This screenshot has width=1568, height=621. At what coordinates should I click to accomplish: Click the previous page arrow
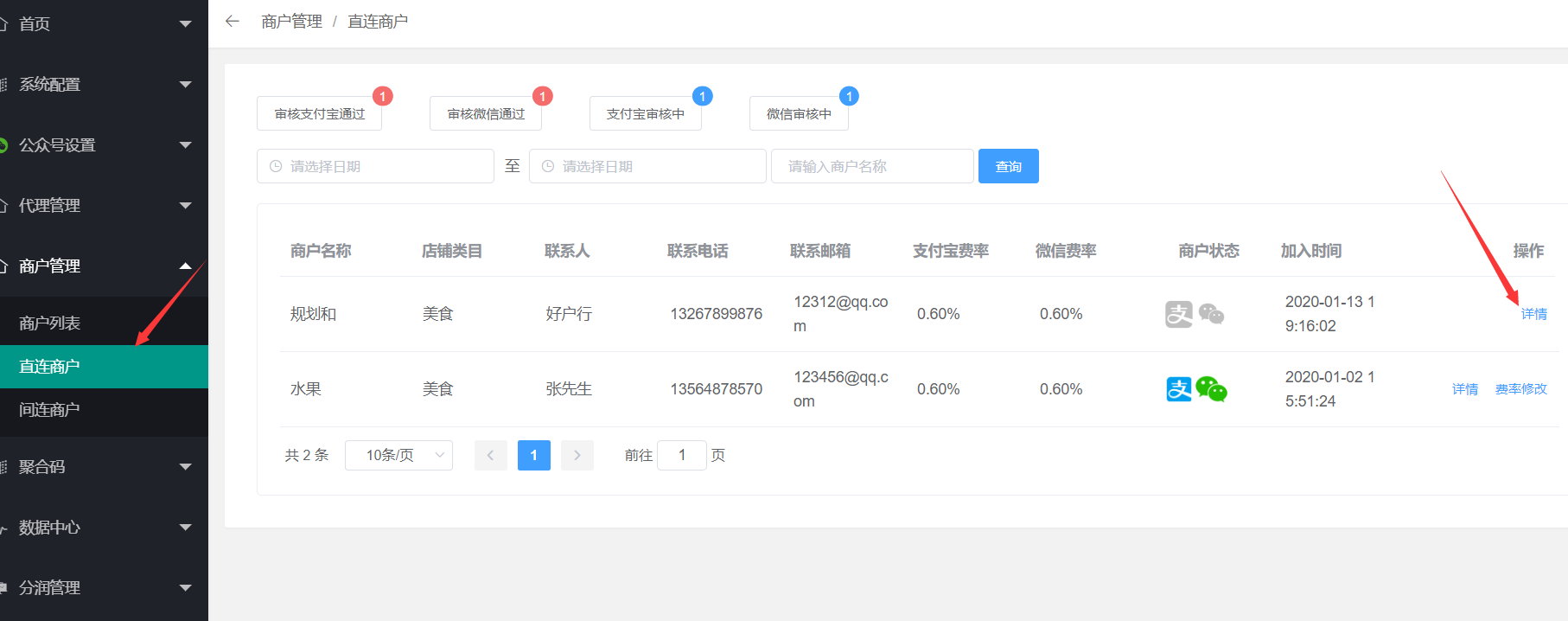[x=490, y=455]
